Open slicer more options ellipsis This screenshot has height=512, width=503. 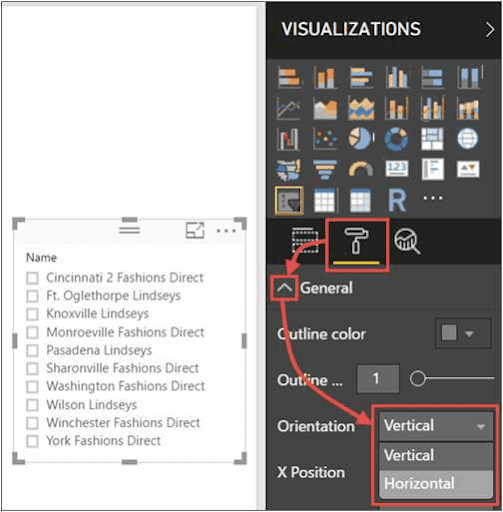[226, 231]
